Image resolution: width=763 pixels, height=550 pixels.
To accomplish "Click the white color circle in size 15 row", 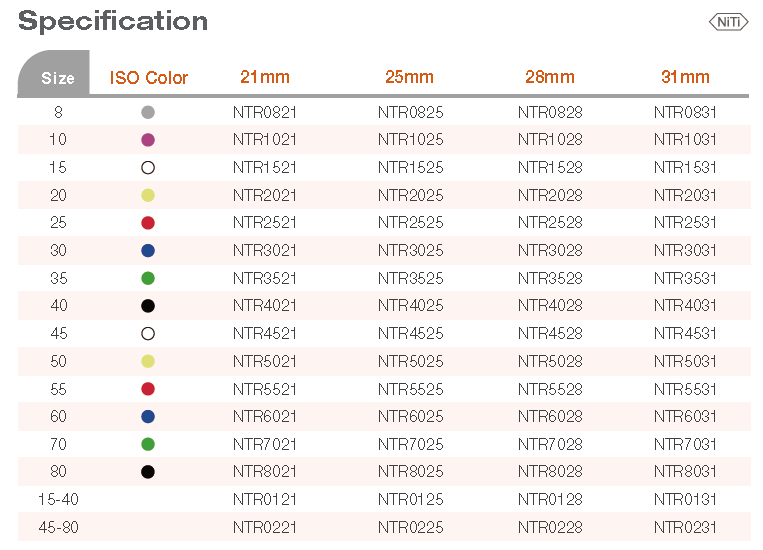I will pyautogui.click(x=148, y=168).
